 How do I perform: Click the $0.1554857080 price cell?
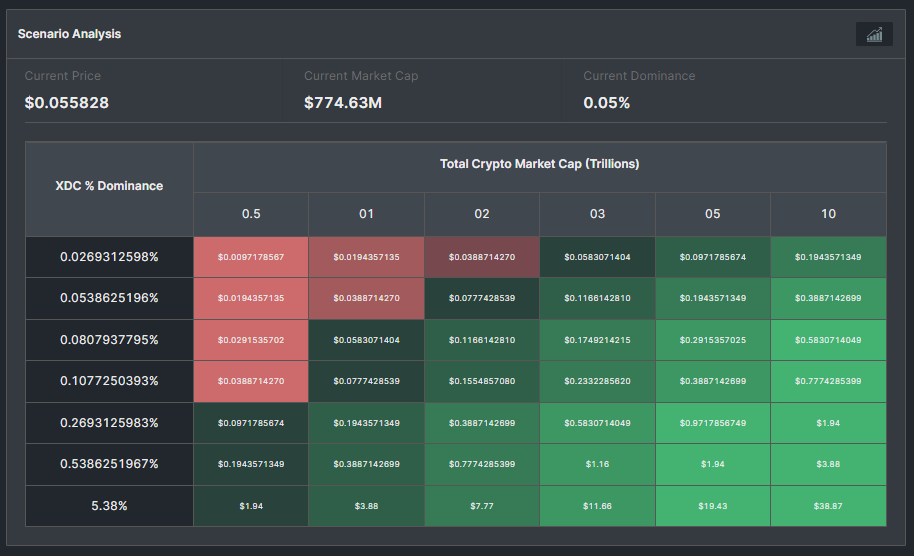pos(482,382)
